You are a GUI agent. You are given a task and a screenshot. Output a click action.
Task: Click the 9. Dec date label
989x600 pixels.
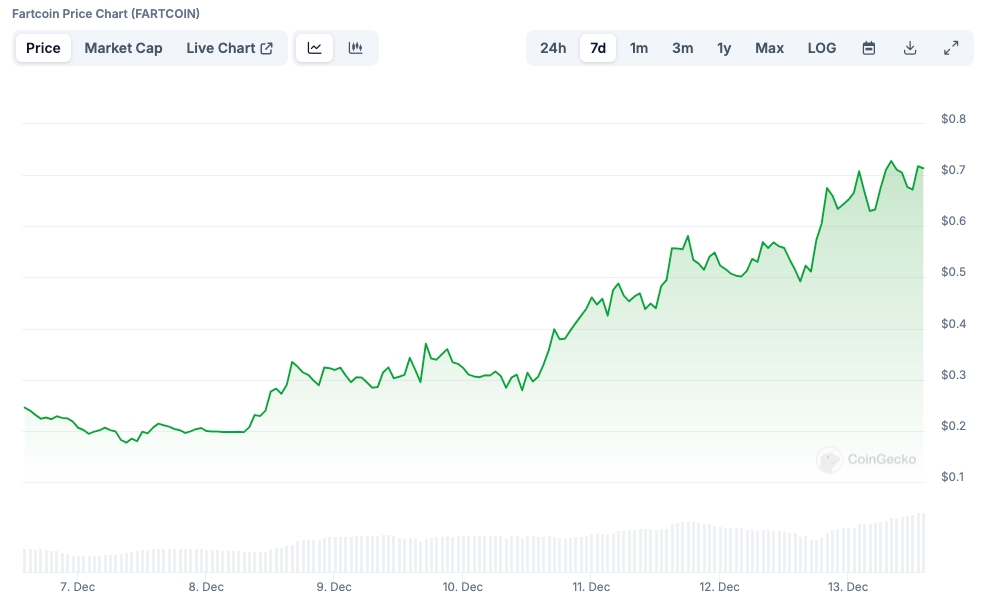click(x=334, y=587)
